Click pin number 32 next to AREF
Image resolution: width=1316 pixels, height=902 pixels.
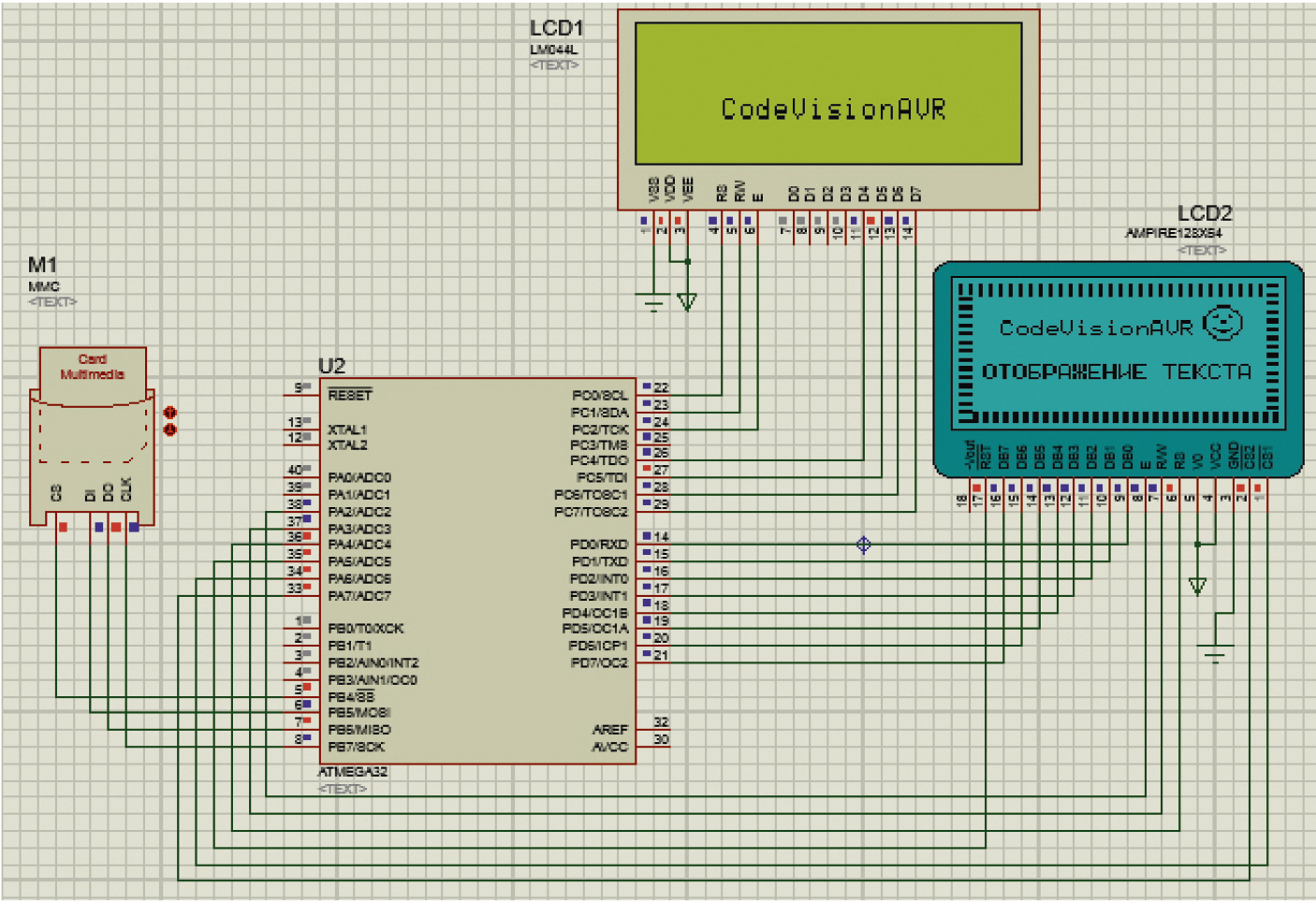[661, 722]
